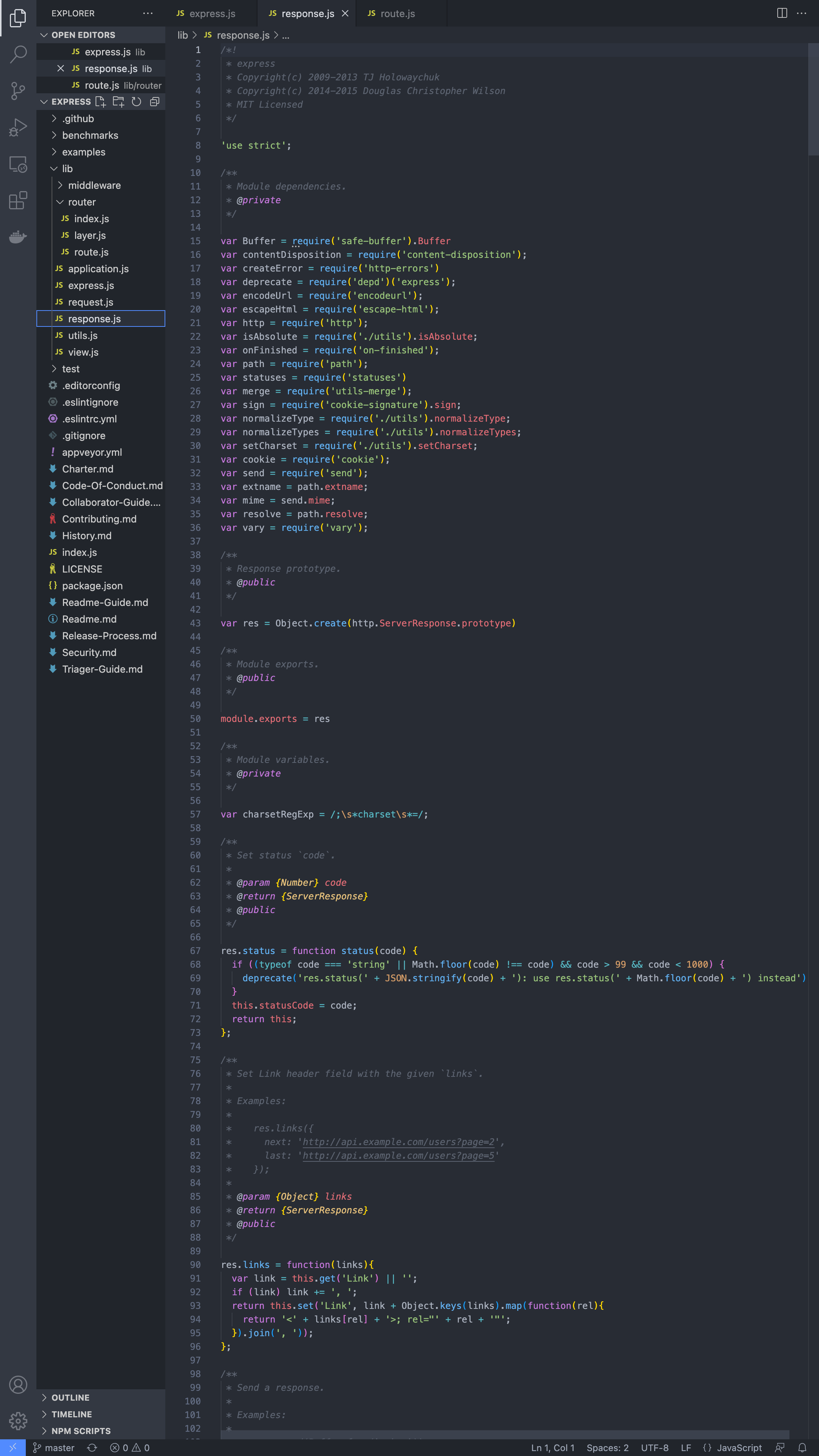
Task: Change cursor position via Ln 1, Col 1
Action: tap(552, 1448)
